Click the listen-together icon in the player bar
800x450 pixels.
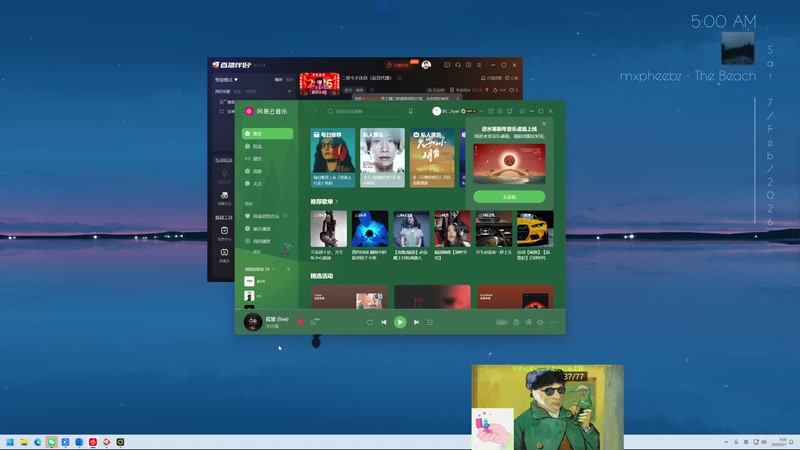516,322
